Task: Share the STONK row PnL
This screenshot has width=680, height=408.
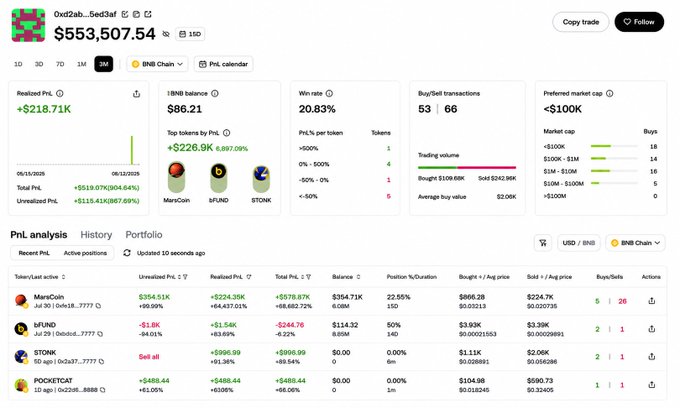Action: point(651,356)
